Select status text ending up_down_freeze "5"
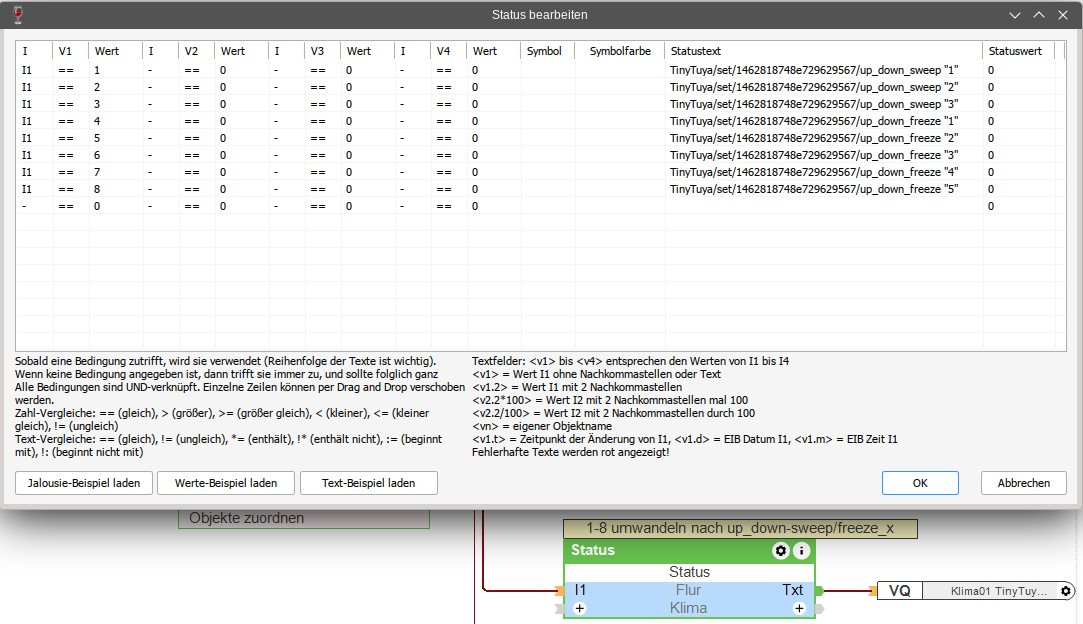 pyautogui.click(x=814, y=189)
